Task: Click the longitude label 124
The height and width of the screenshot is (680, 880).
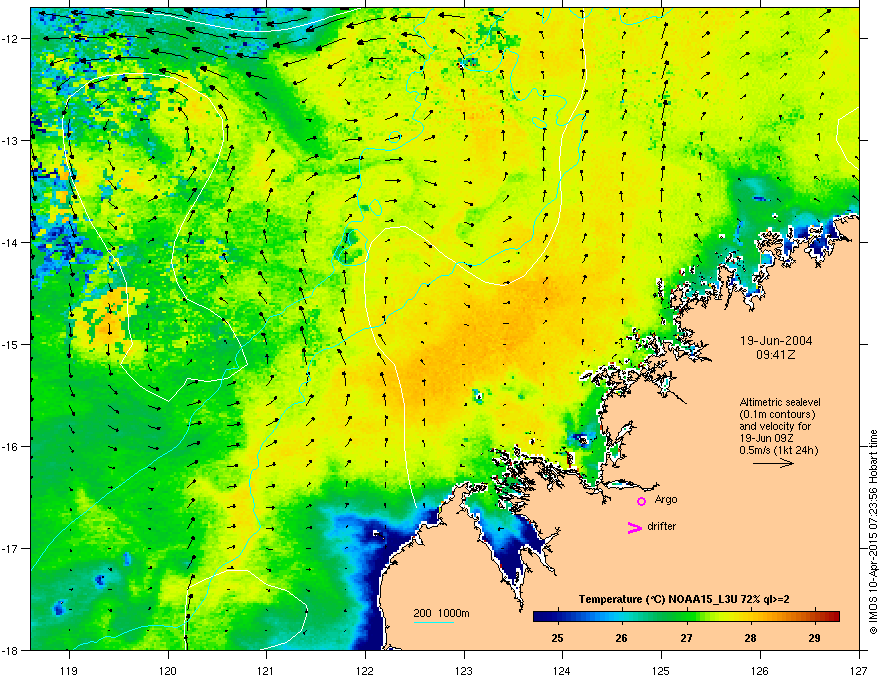Action: coord(562,670)
